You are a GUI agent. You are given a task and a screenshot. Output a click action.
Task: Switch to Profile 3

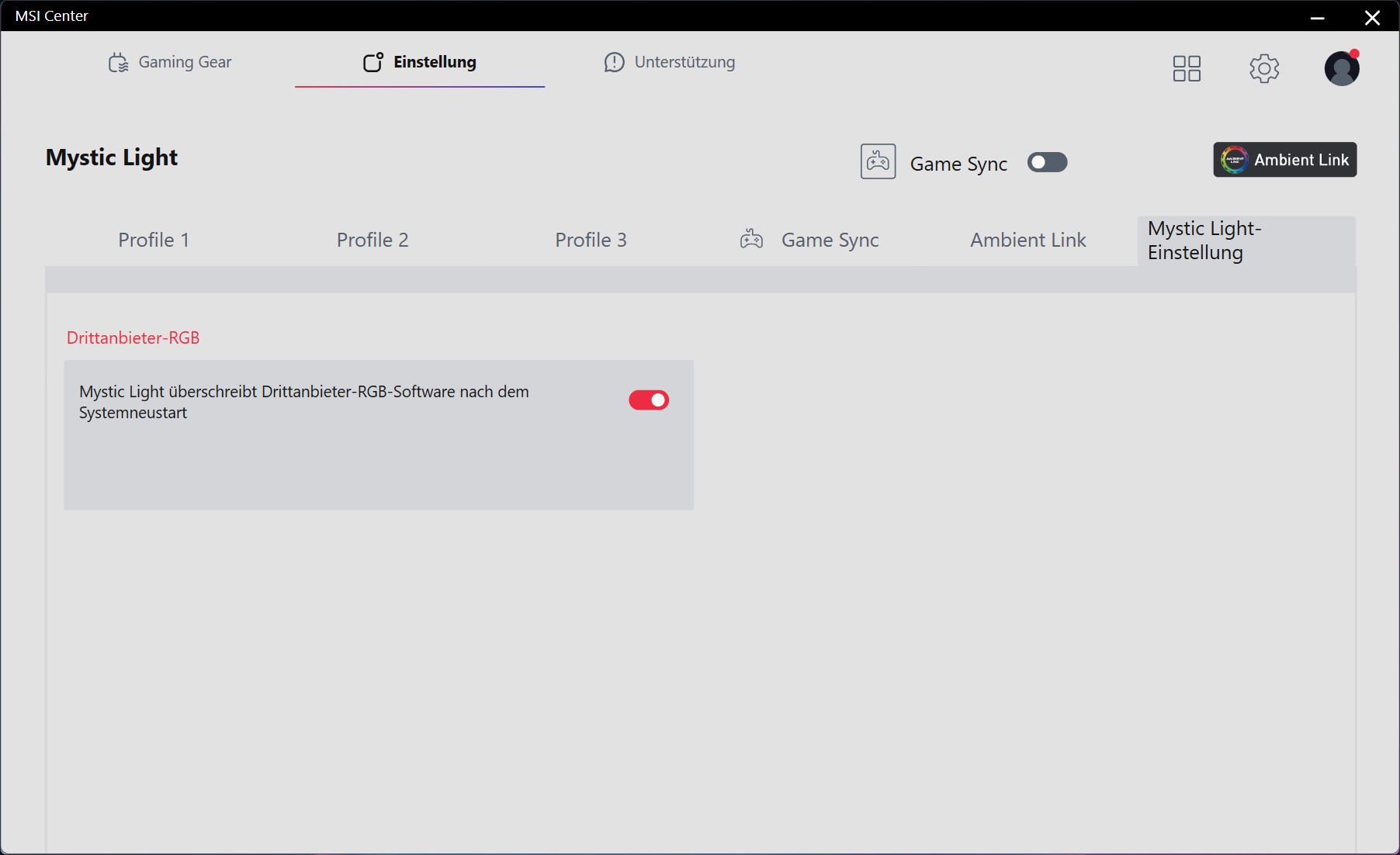point(591,241)
